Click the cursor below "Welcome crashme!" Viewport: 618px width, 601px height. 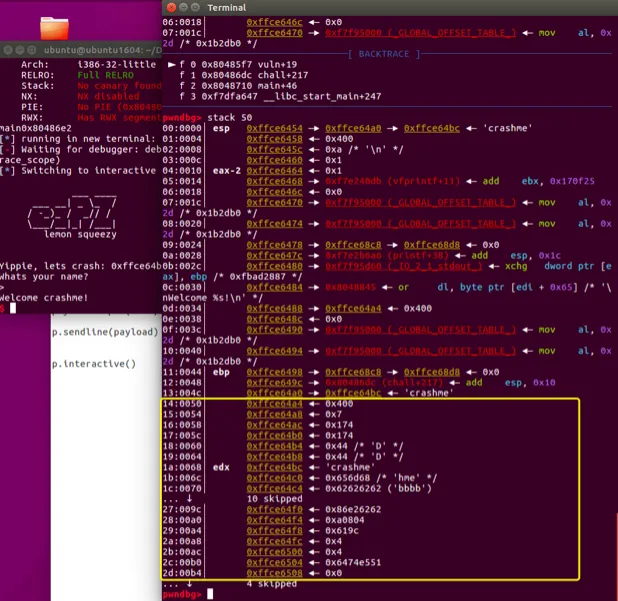coord(13,308)
